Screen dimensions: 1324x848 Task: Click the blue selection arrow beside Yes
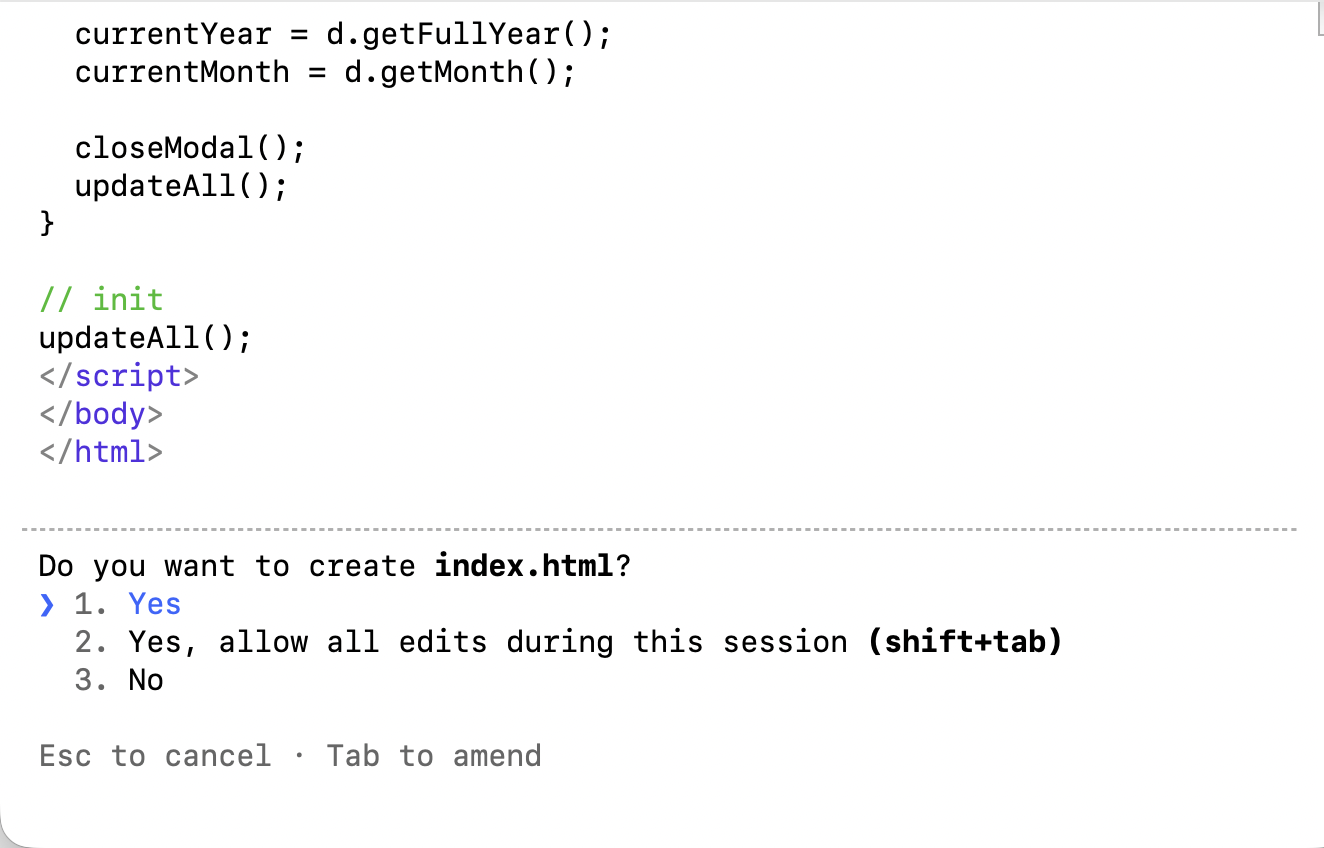46,604
